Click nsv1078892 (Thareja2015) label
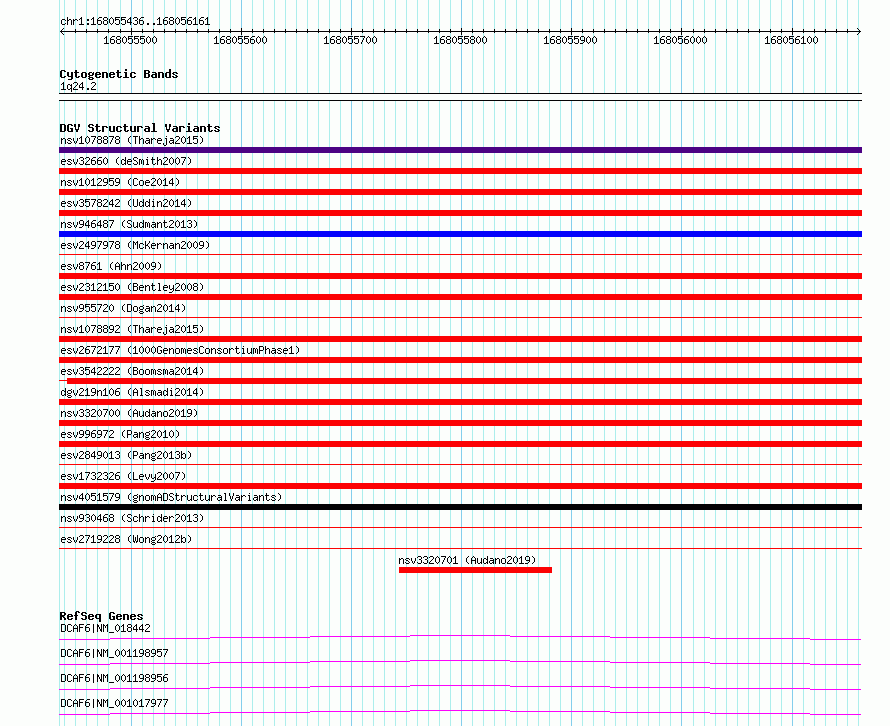This screenshot has width=890, height=726. (x=132, y=329)
